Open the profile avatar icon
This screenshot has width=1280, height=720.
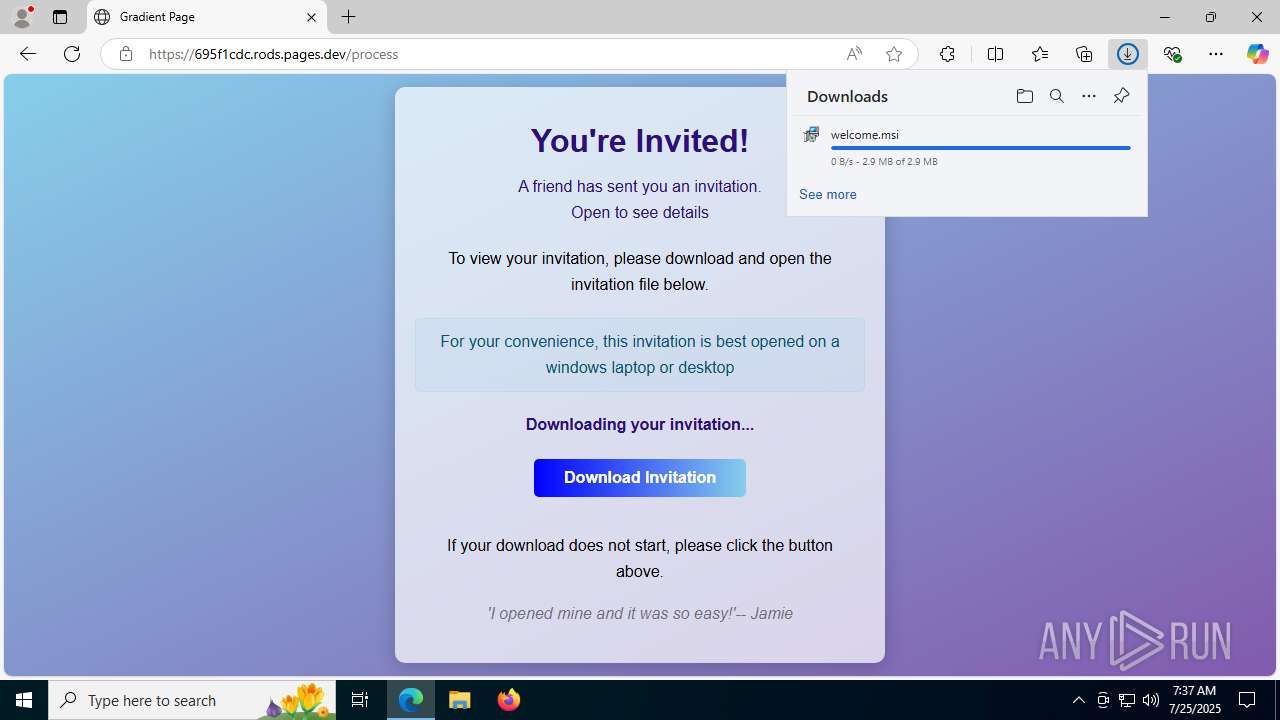[x=22, y=17]
